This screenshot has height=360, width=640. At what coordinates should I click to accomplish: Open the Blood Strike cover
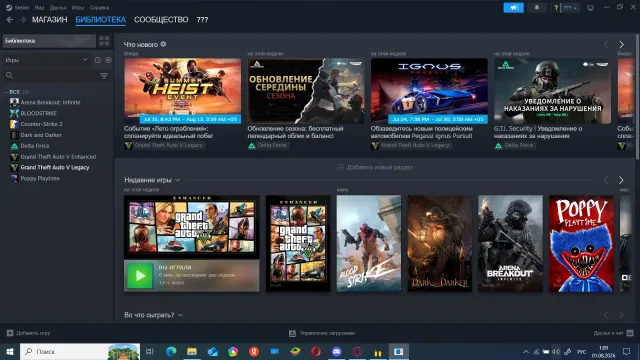click(x=369, y=244)
